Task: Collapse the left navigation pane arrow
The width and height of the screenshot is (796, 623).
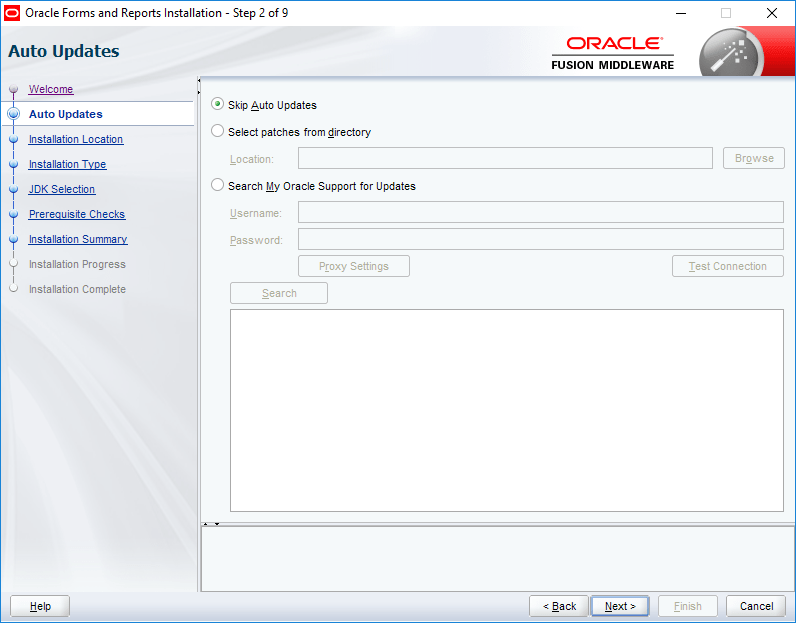Action: 199,81
